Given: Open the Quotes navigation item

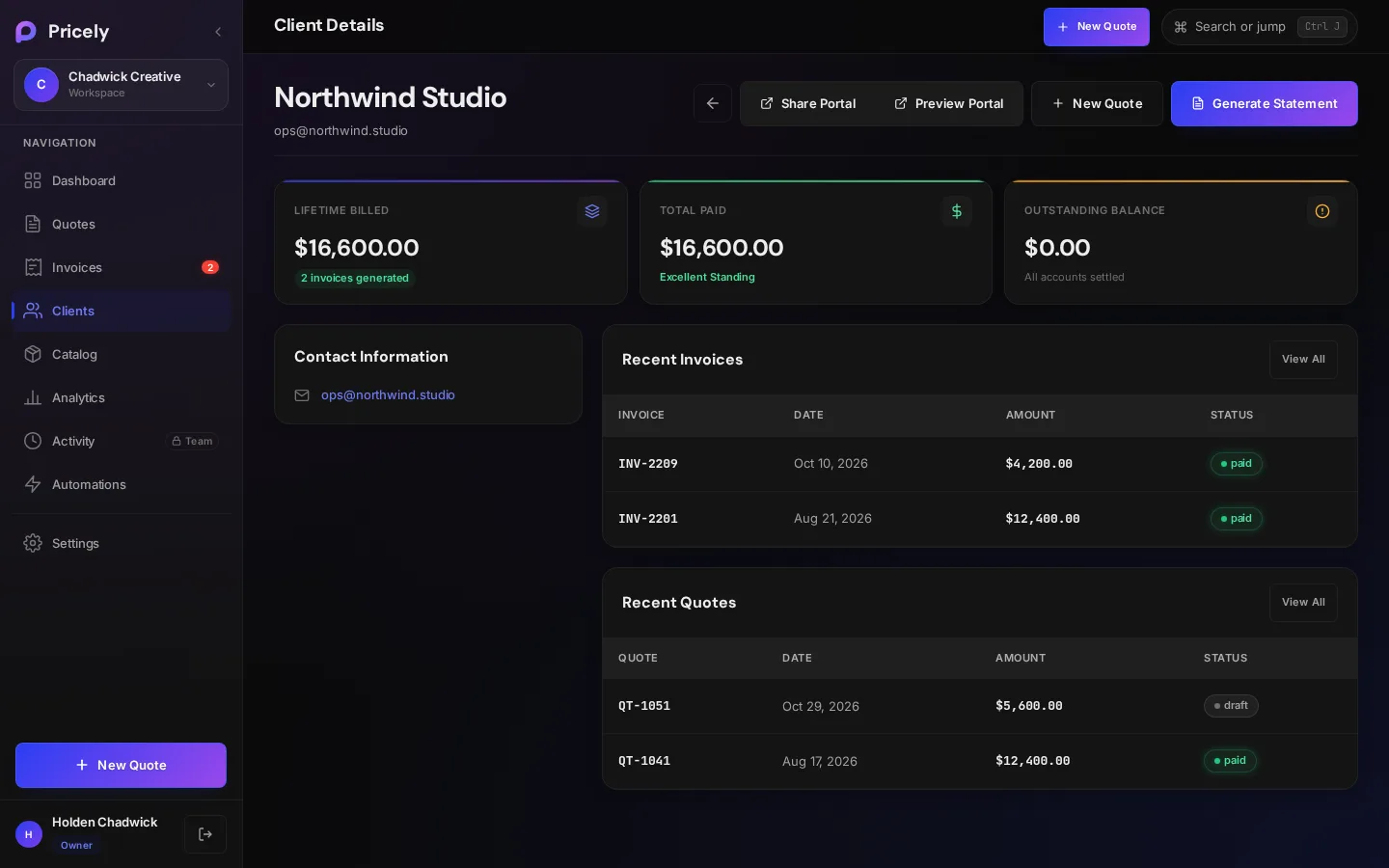Looking at the screenshot, I should [121, 224].
